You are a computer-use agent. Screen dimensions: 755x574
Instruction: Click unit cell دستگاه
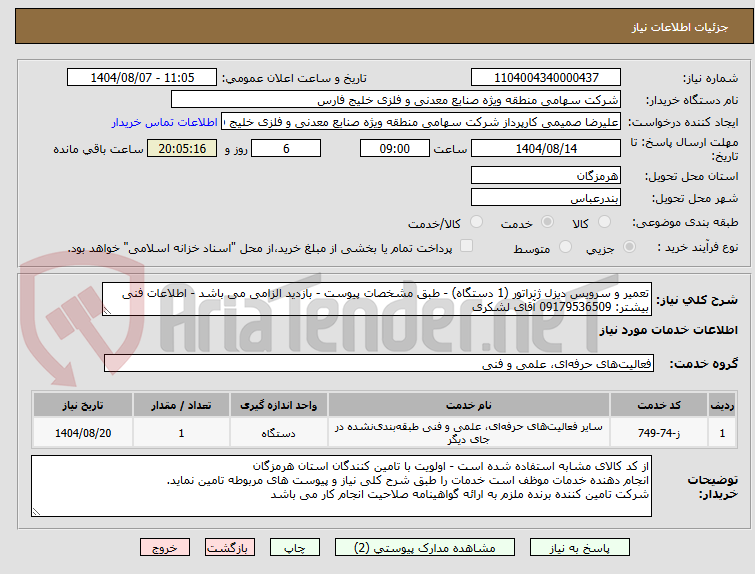pos(279,433)
